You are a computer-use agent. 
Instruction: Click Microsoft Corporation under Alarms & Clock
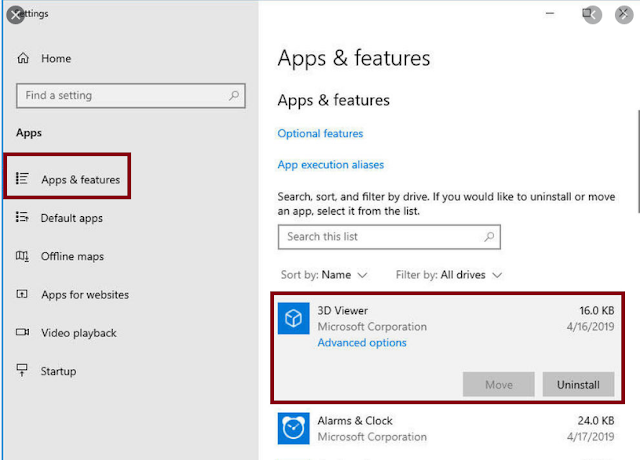[x=372, y=437]
